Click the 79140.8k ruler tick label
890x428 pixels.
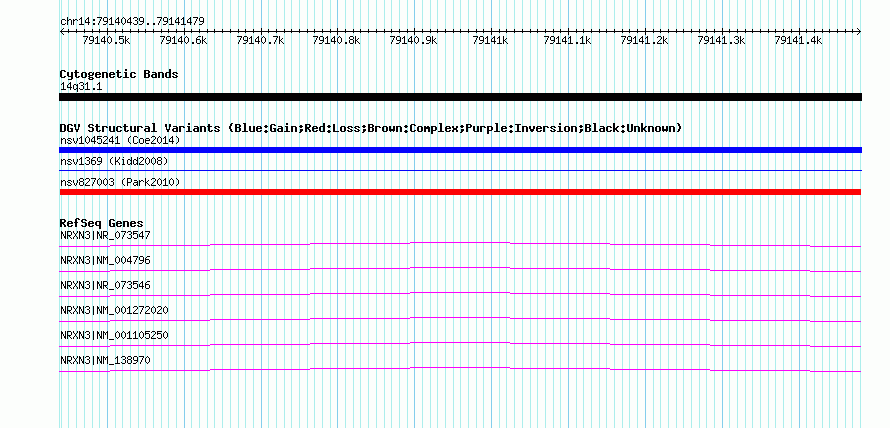337,40
